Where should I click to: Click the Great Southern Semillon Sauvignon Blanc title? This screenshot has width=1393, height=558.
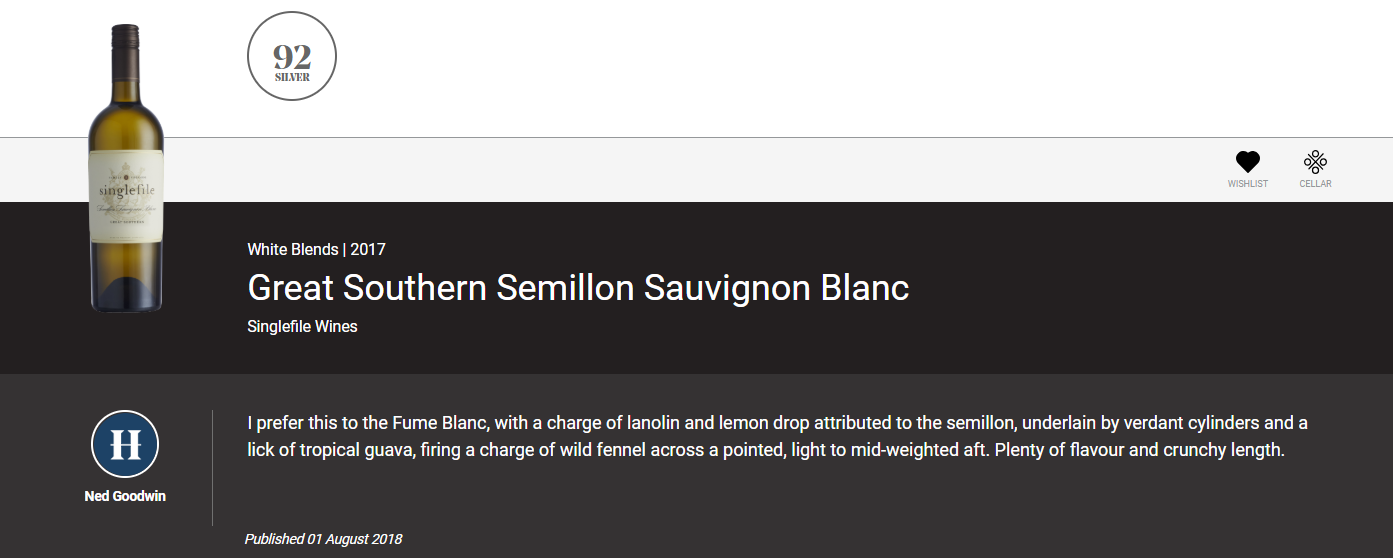(x=578, y=288)
